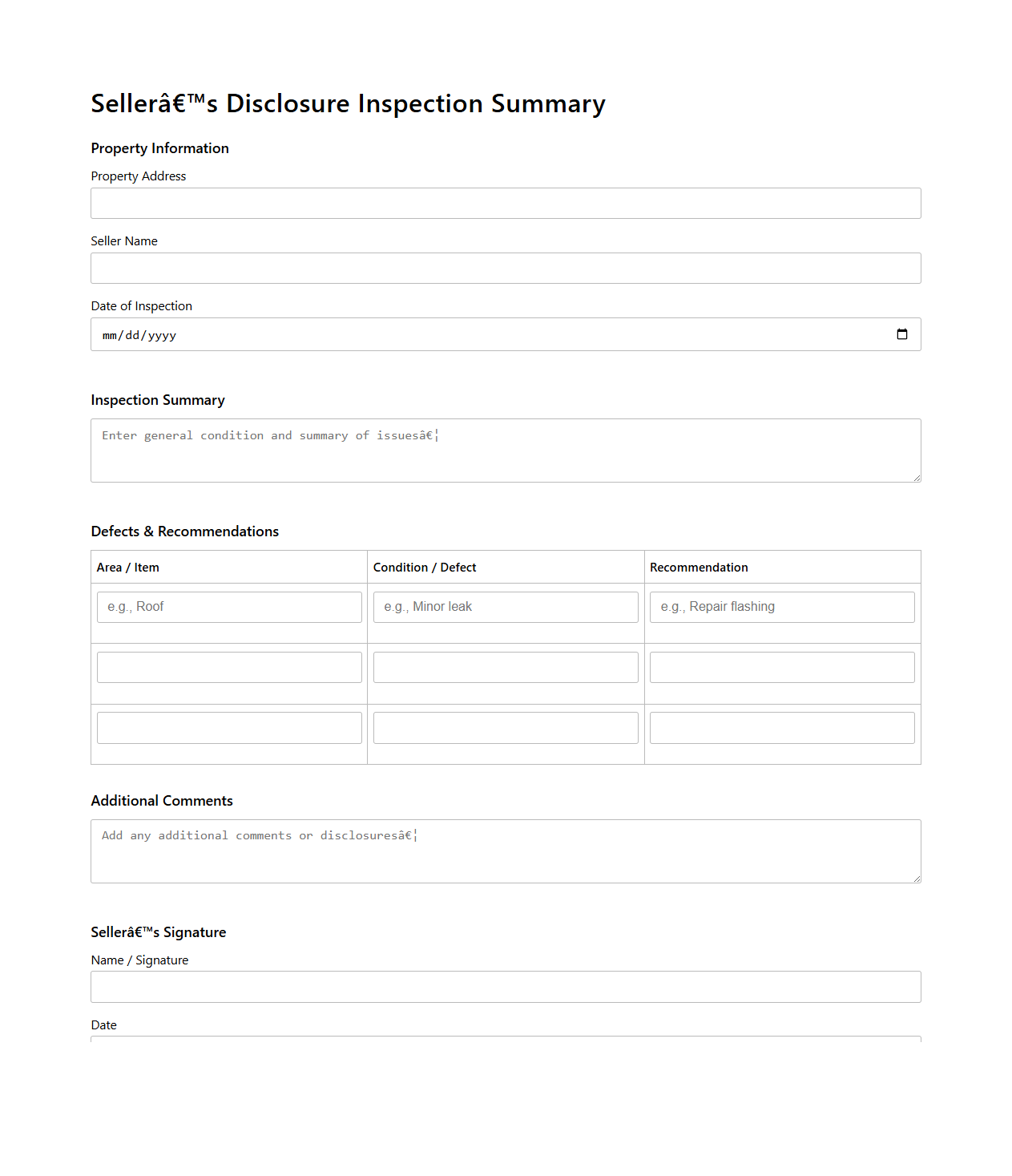Image resolution: width=1012 pixels, height=1176 pixels.
Task: Click the second row Area/Item input
Action: pyautogui.click(x=228, y=666)
